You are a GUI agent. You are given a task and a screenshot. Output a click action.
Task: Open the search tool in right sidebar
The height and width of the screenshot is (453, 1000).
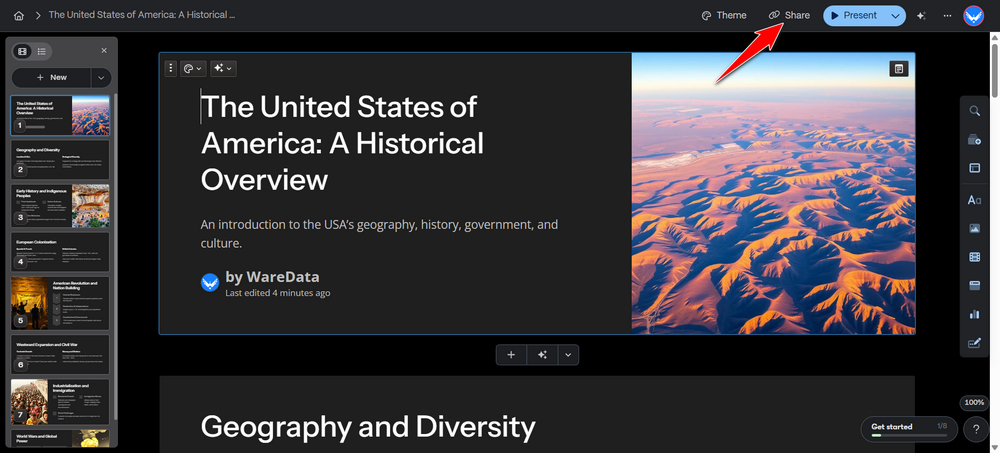pos(974,111)
